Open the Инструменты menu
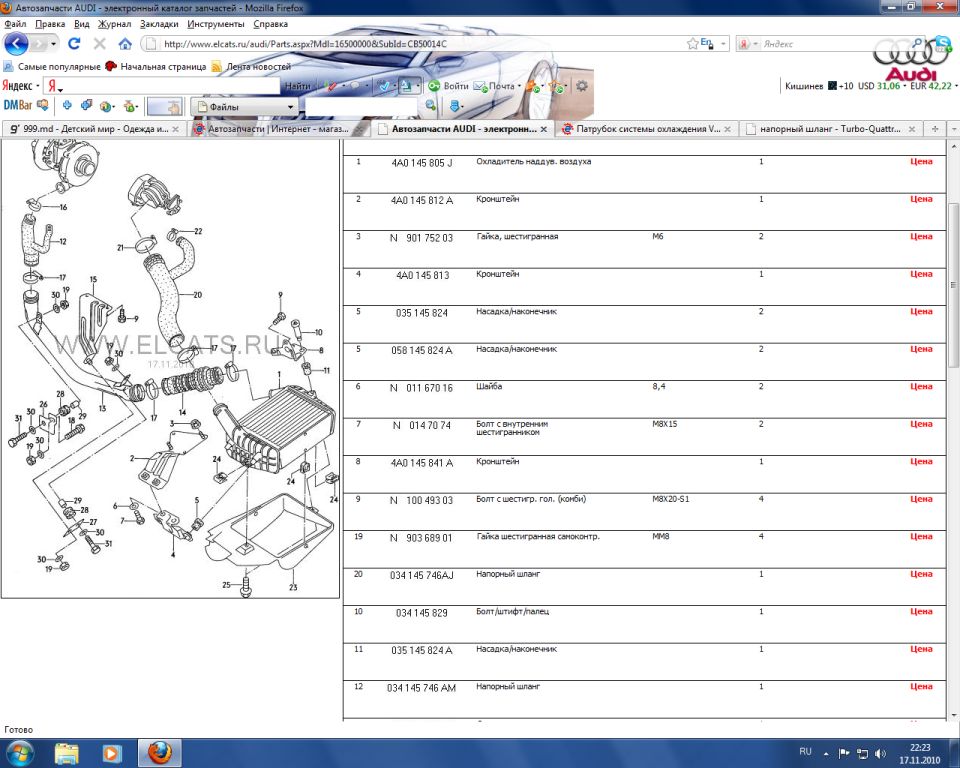Viewport: 960px width, 768px height. click(x=216, y=24)
